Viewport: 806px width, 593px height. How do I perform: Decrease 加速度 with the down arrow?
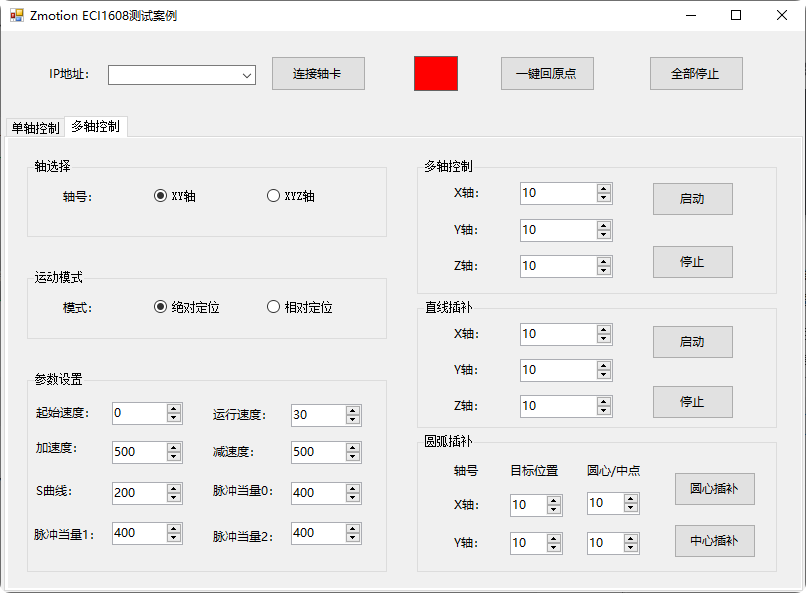pos(174,456)
